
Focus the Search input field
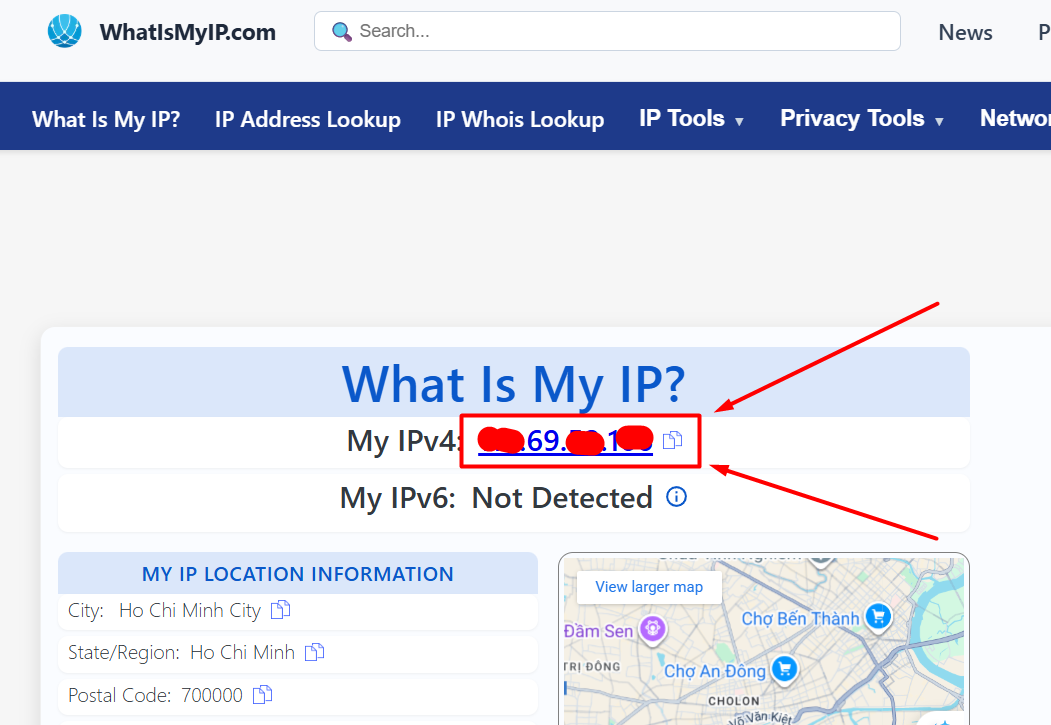coord(607,31)
